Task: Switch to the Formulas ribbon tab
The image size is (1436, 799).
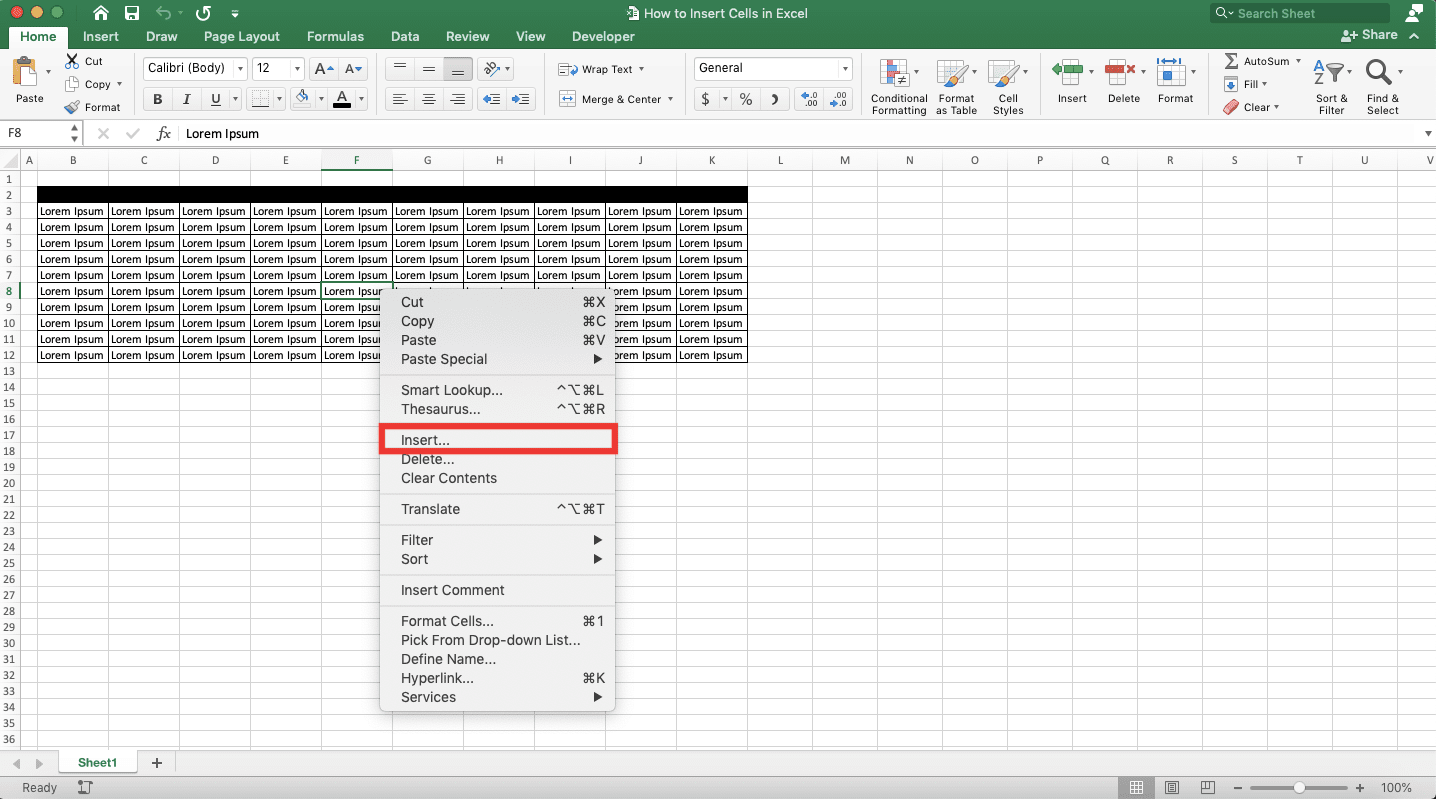Action: [335, 36]
